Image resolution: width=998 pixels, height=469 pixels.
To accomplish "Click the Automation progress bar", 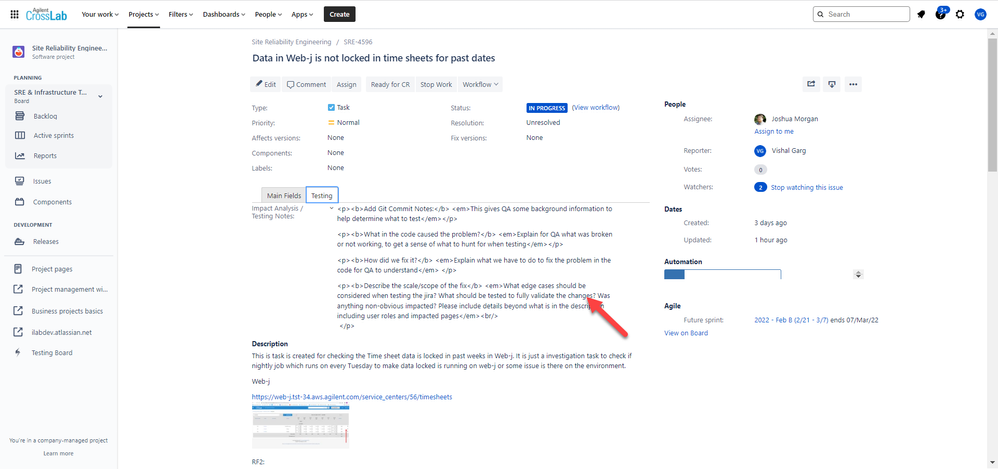I will coord(722,274).
